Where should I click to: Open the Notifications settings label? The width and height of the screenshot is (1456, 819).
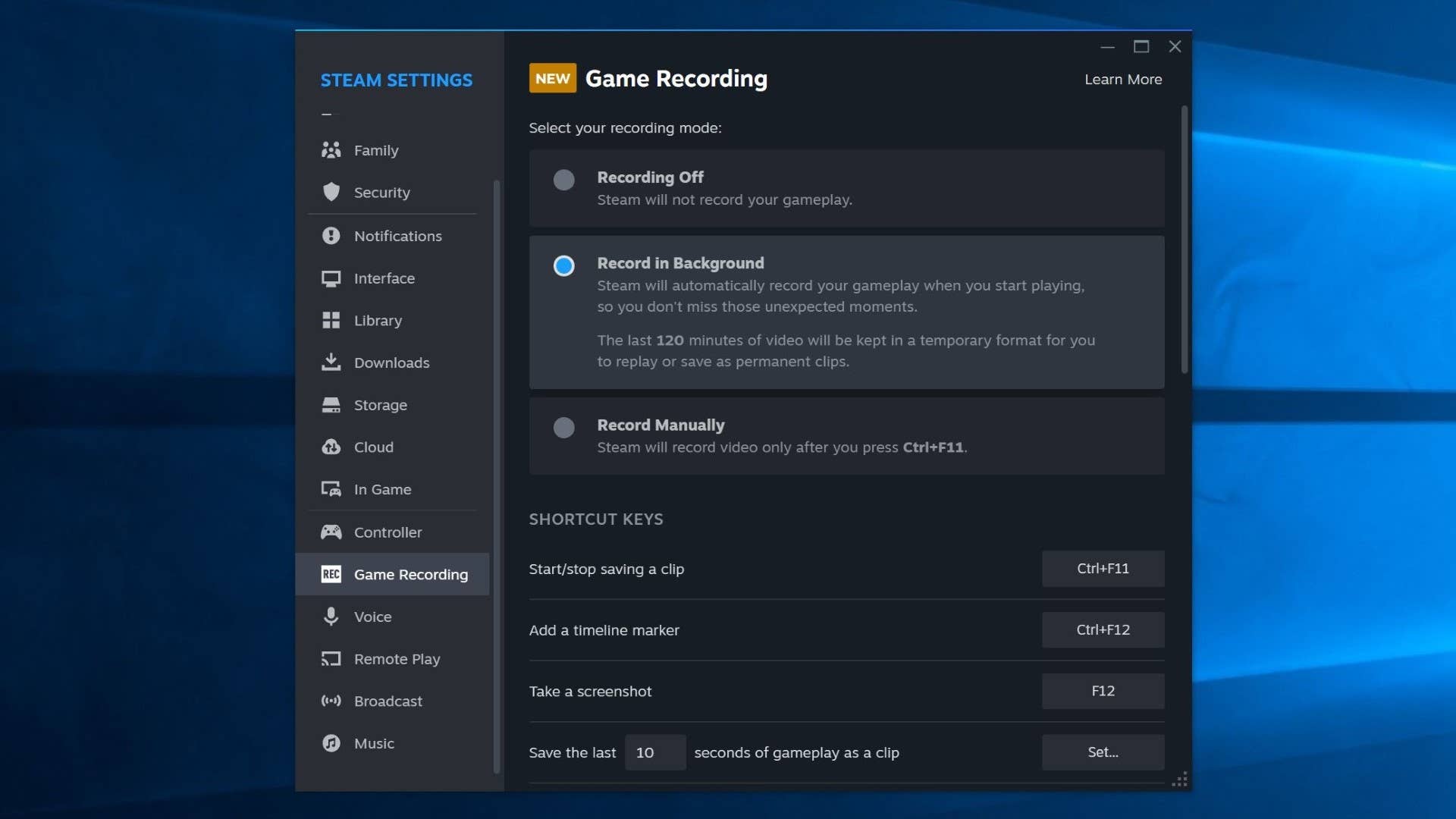pyautogui.click(x=397, y=236)
